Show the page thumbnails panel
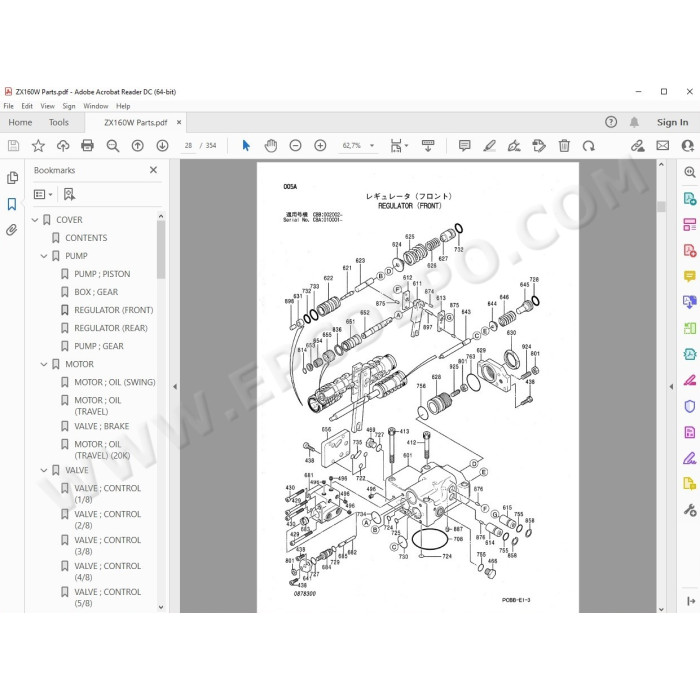The image size is (700, 700). [12, 178]
